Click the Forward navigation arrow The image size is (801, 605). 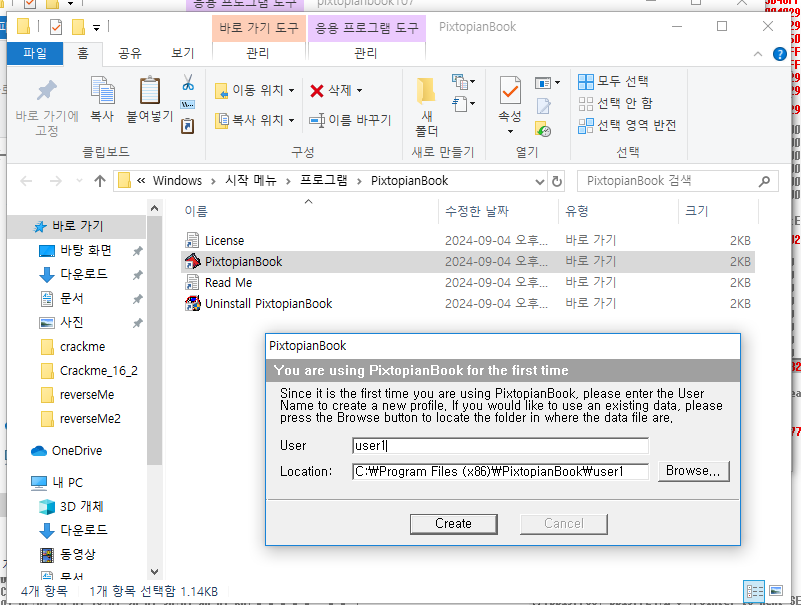click(56, 181)
